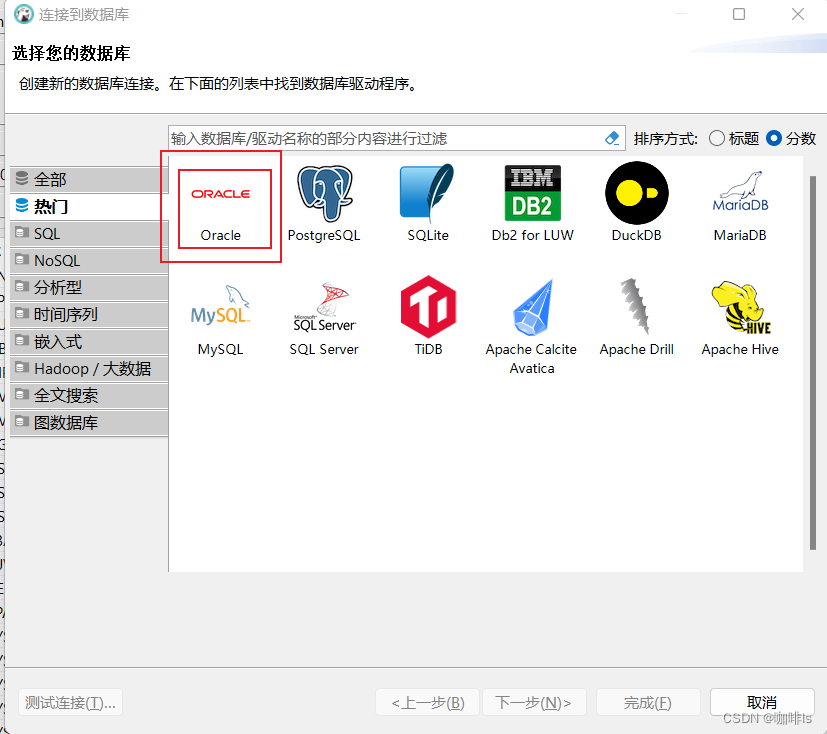Image resolution: width=827 pixels, height=734 pixels.
Task: Choose the Apache Calcite Avatica icon
Action: (x=532, y=307)
